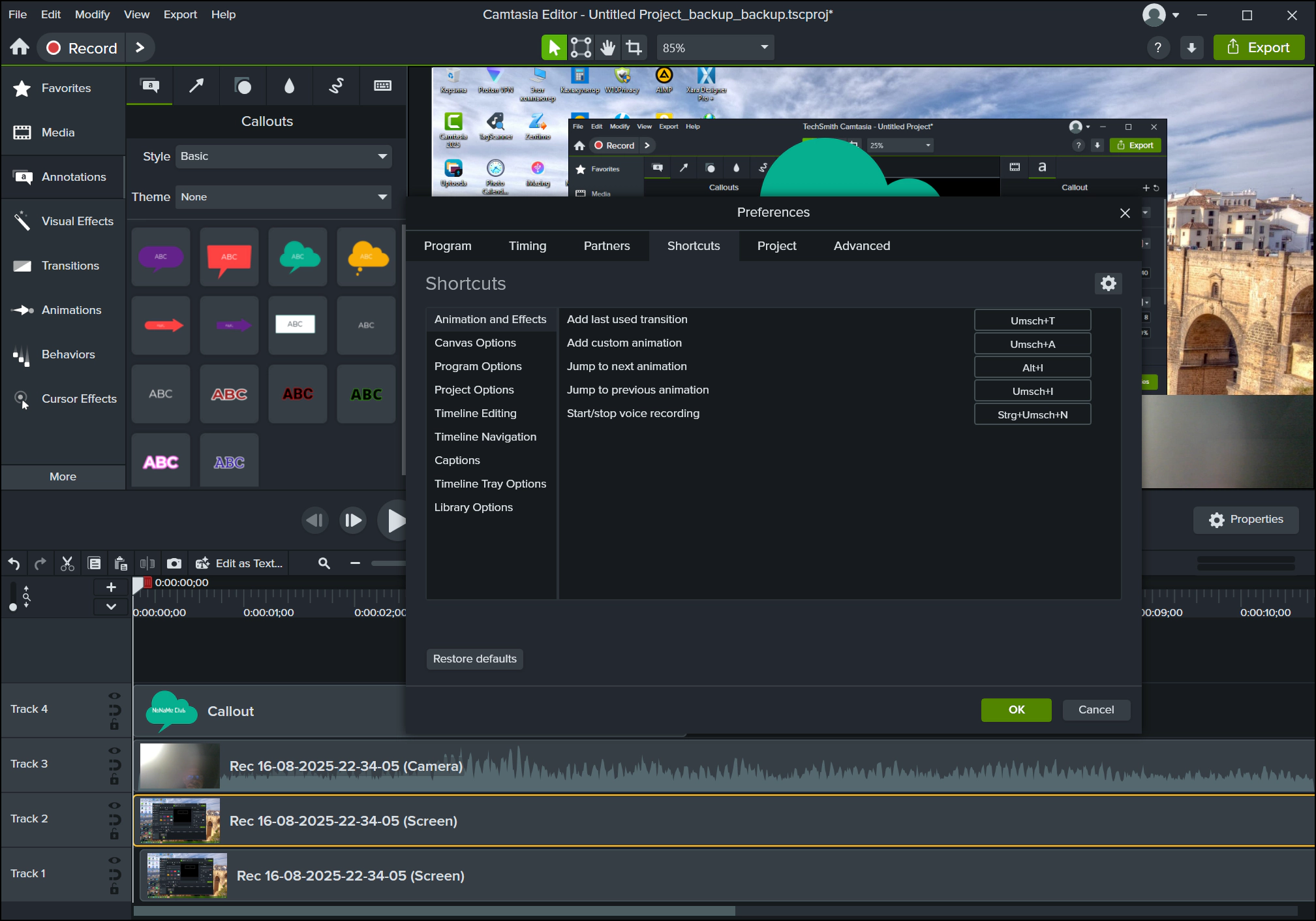Lock Track 1 with the padlock
Image resolution: width=1316 pixels, height=921 pixels.
(x=114, y=889)
